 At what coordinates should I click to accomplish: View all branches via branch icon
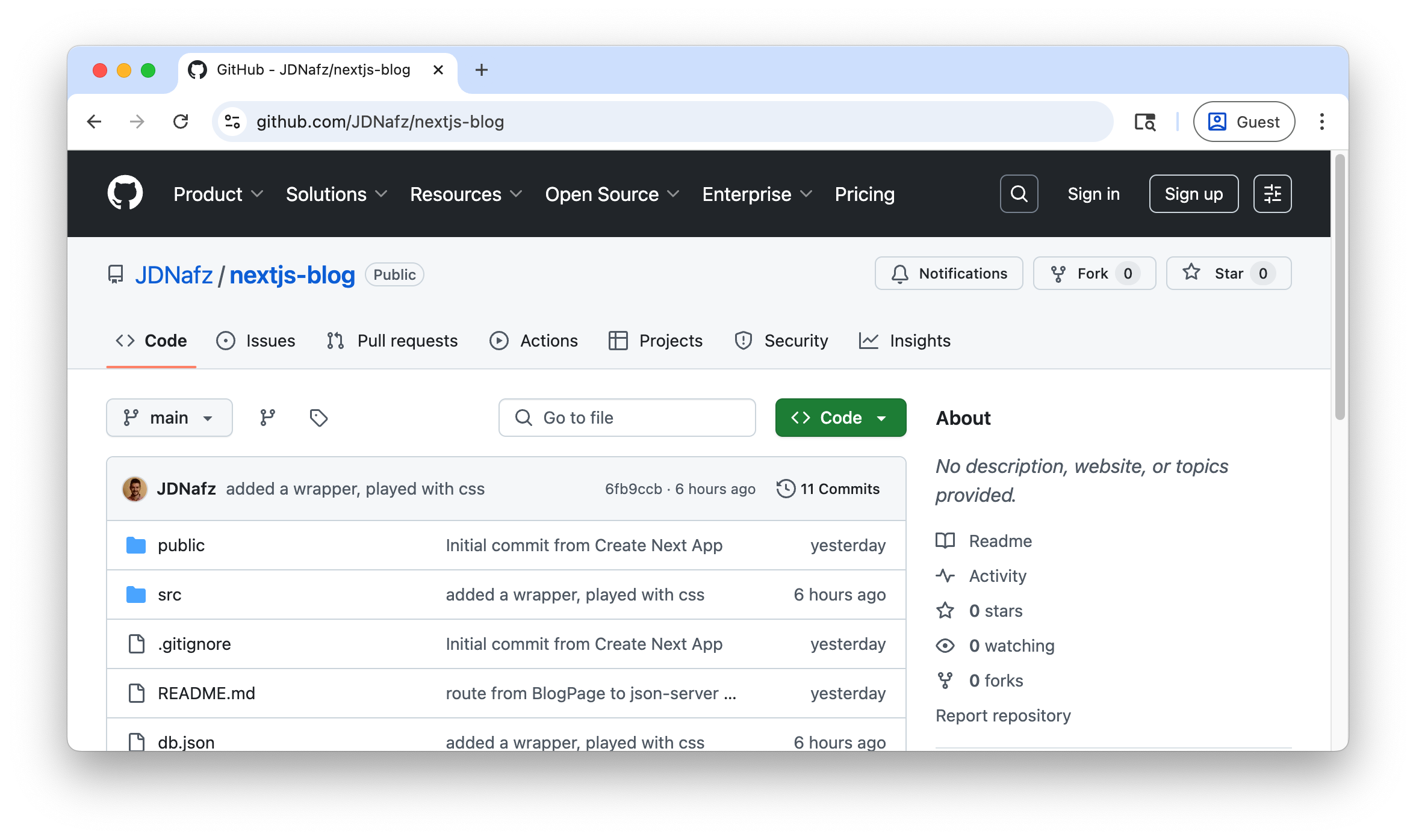(x=267, y=418)
